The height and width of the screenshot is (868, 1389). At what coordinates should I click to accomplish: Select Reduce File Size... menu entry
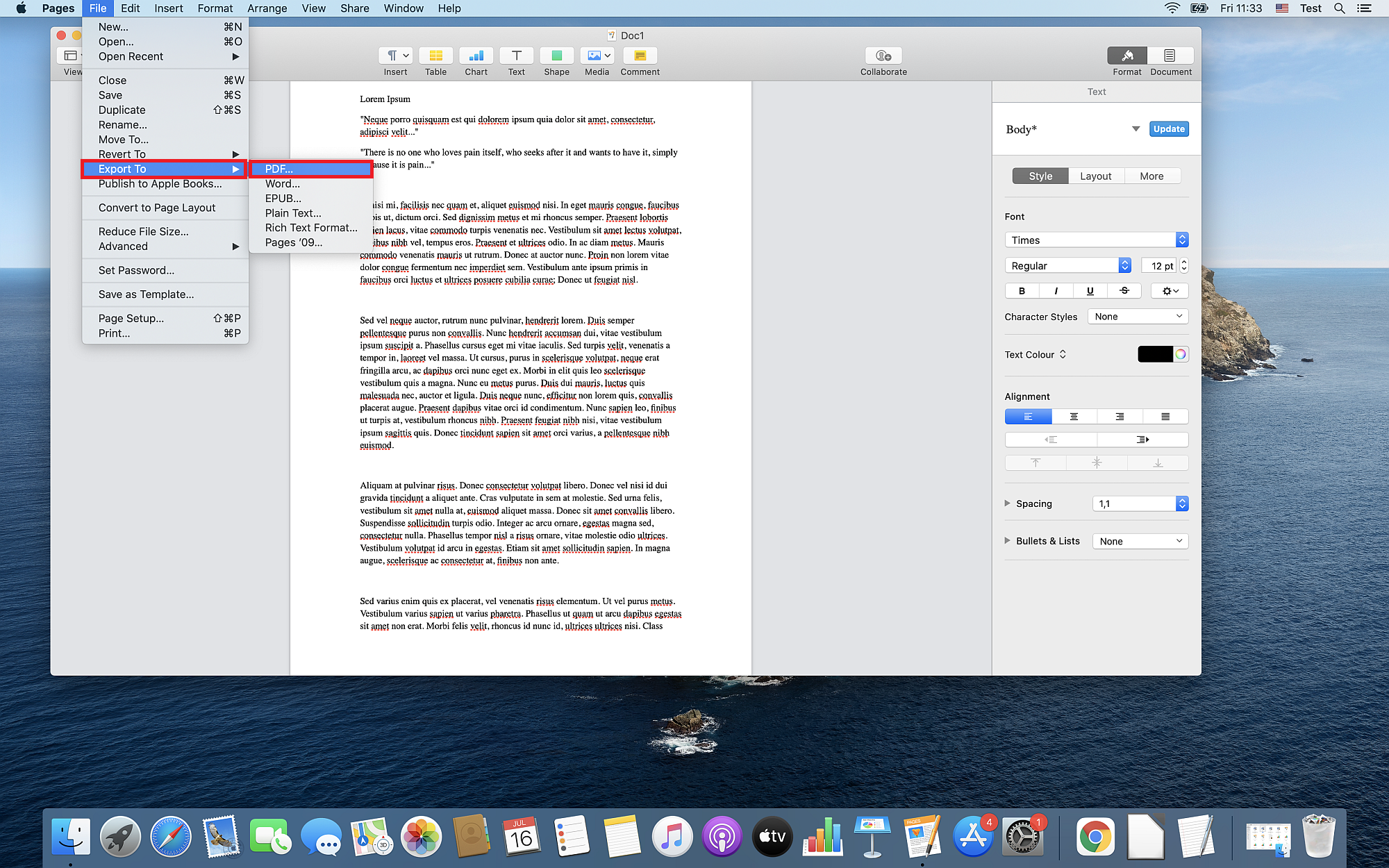(144, 232)
